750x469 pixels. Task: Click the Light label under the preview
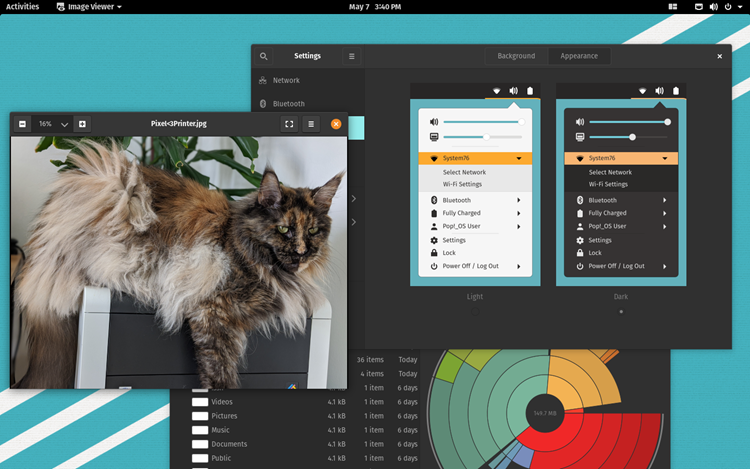475,296
